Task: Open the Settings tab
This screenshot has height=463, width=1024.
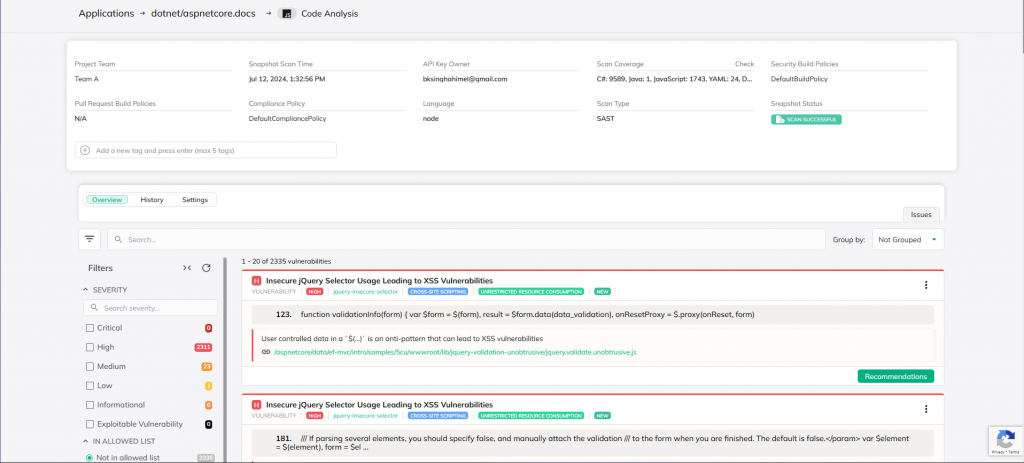Action: (195, 200)
